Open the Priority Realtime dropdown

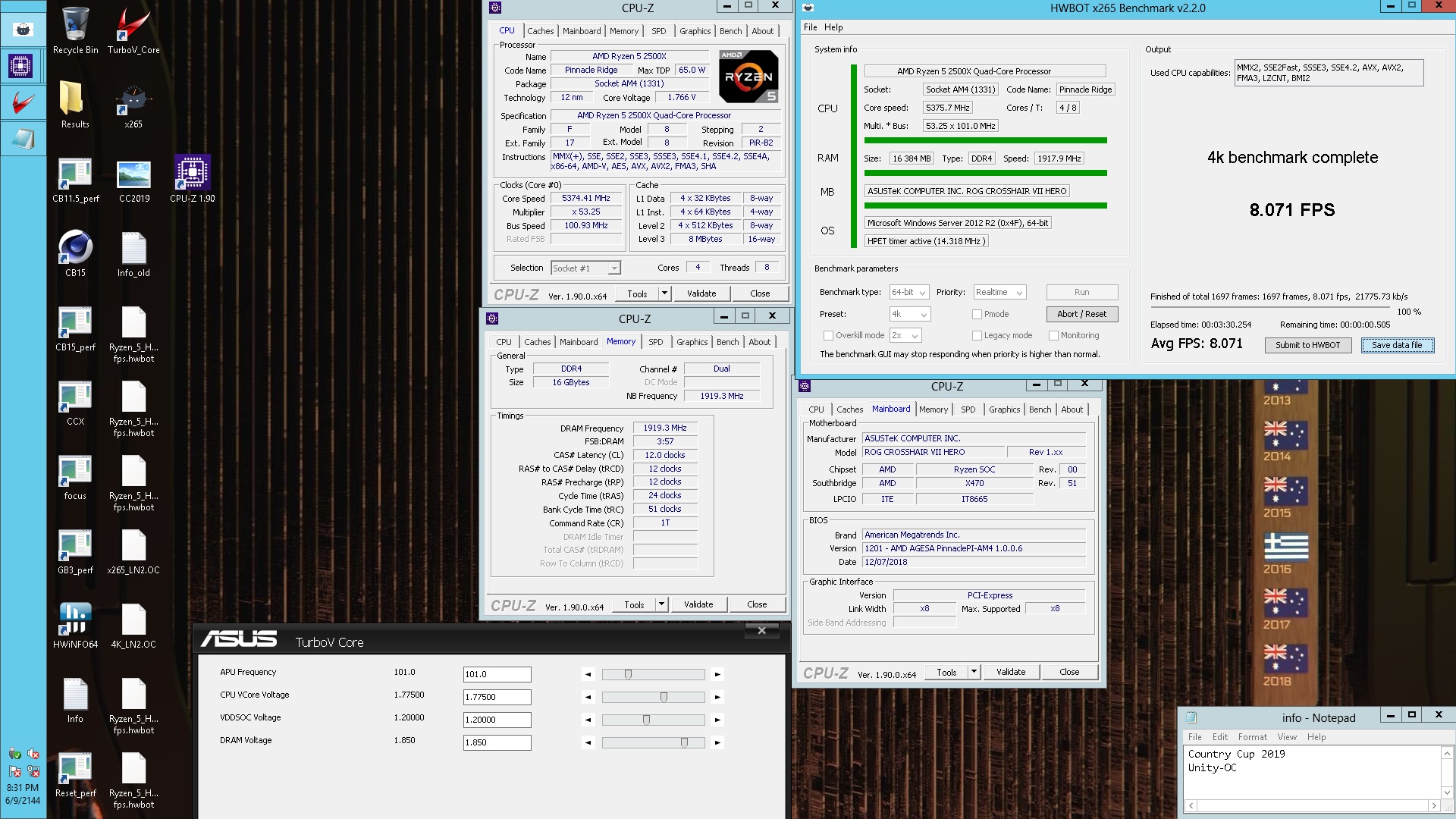[x=999, y=292]
